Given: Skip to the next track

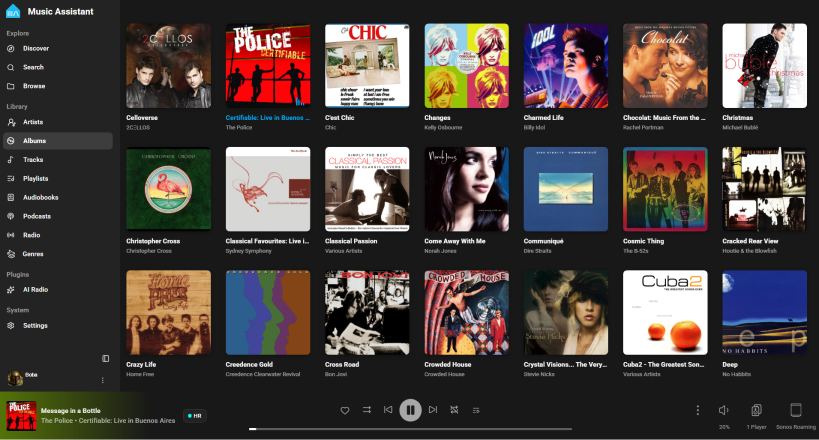Looking at the screenshot, I should tap(433, 410).
